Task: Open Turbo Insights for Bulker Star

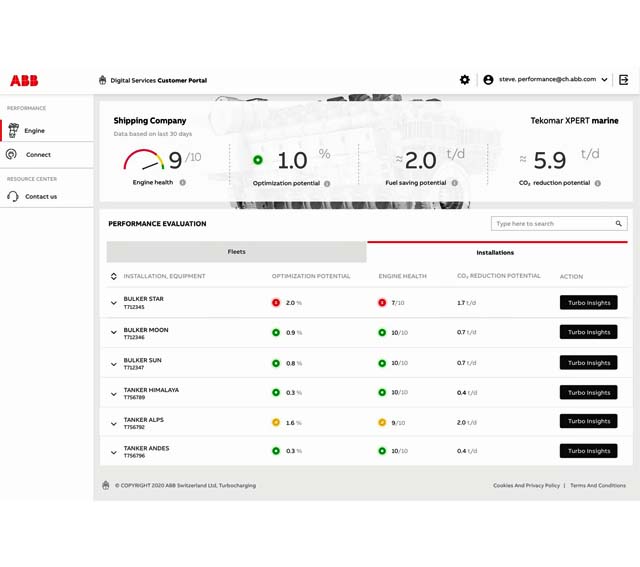Action: pos(589,302)
